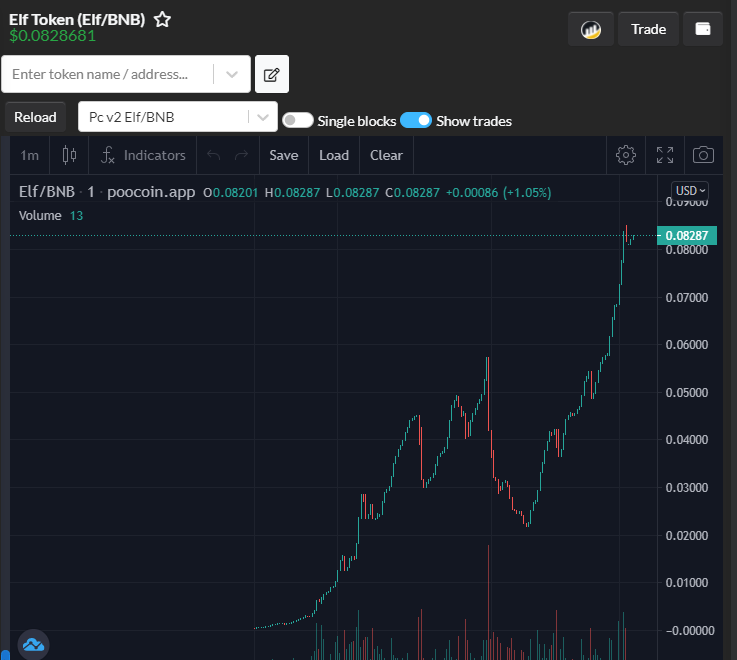Click the Trade button
This screenshot has height=660, width=737.
648,29
